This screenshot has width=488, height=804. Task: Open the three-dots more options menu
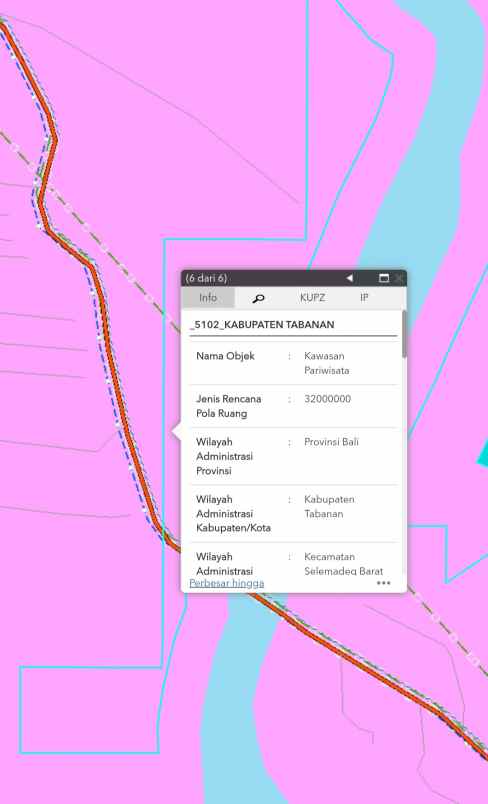click(383, 583)
